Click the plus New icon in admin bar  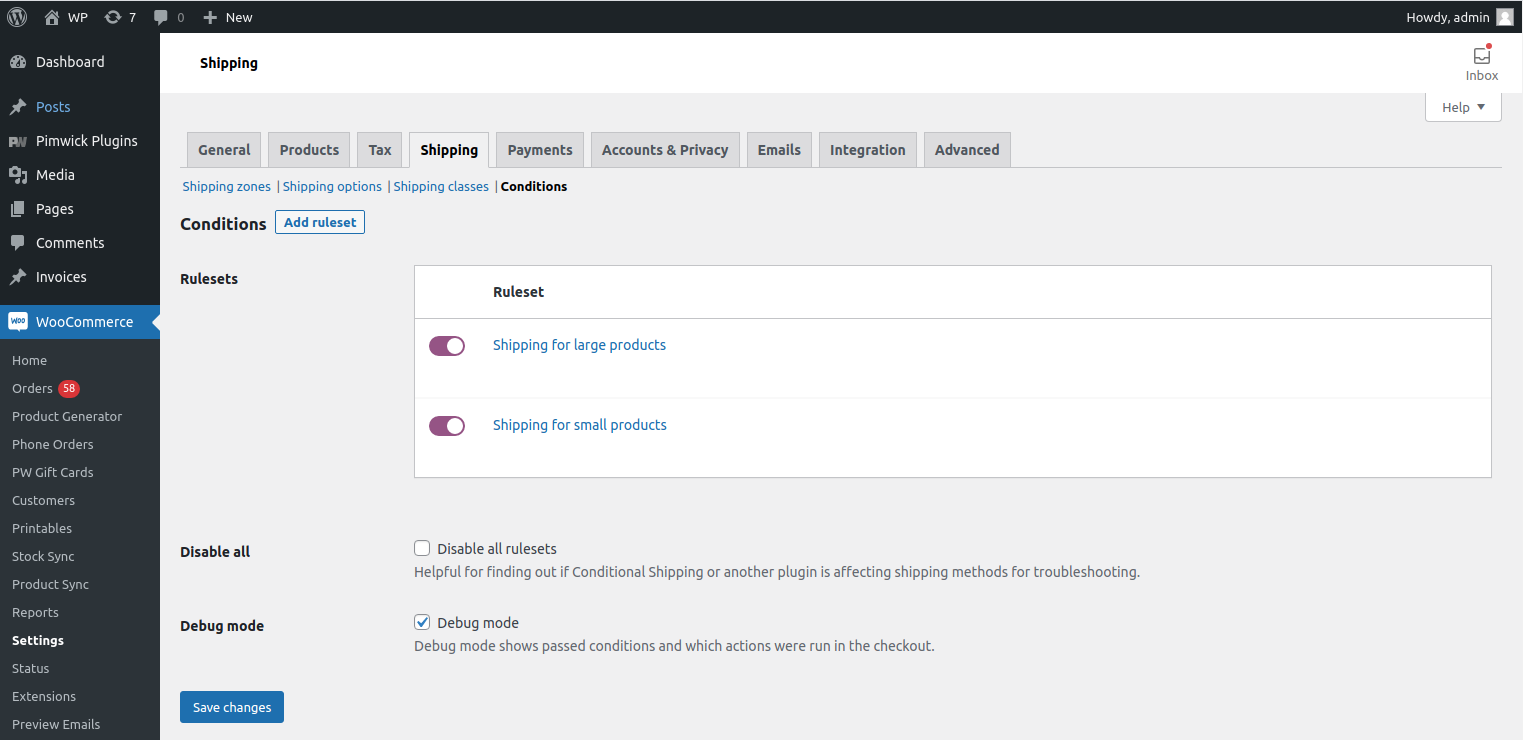click(210, 17)
